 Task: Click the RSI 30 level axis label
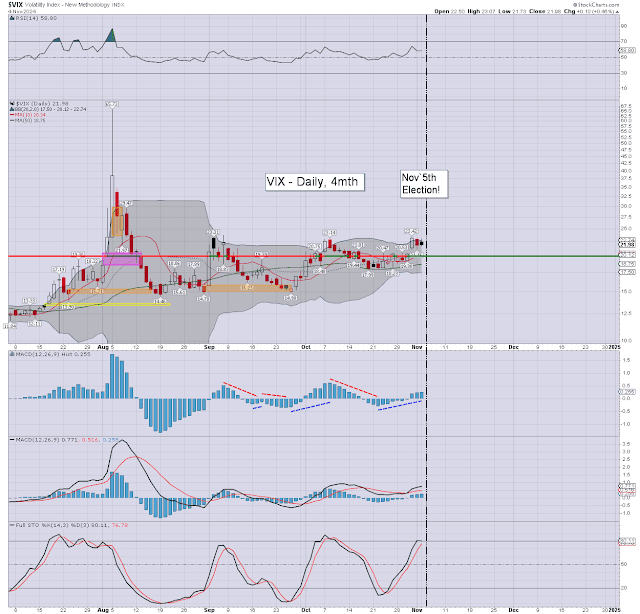pos(624,73)
